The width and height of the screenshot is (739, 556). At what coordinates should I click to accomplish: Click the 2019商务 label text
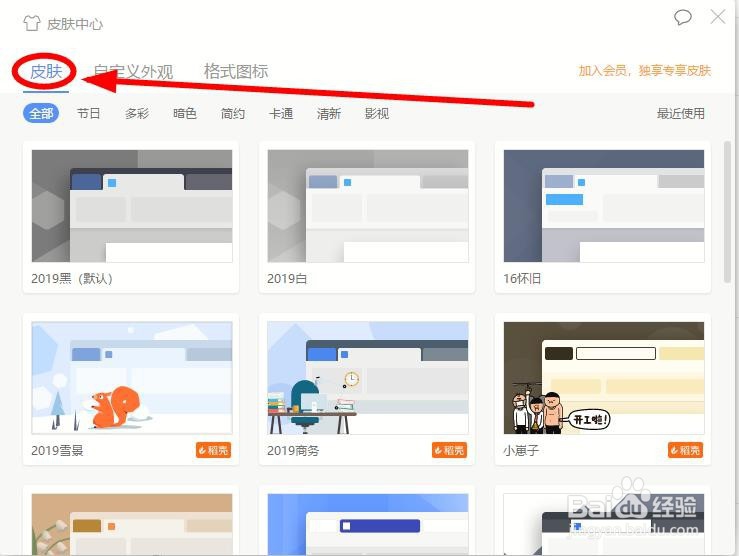293,450
